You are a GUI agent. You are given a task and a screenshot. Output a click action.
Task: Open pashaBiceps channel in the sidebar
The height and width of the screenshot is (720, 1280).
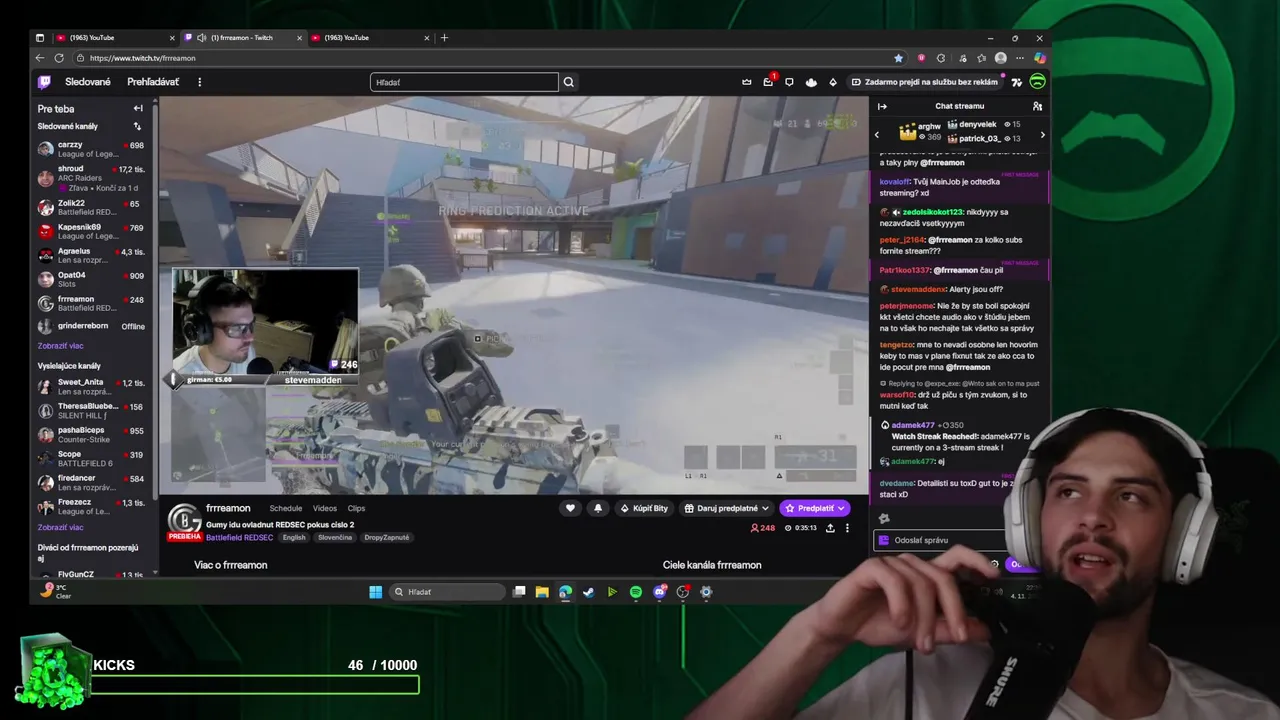point(92,434)
